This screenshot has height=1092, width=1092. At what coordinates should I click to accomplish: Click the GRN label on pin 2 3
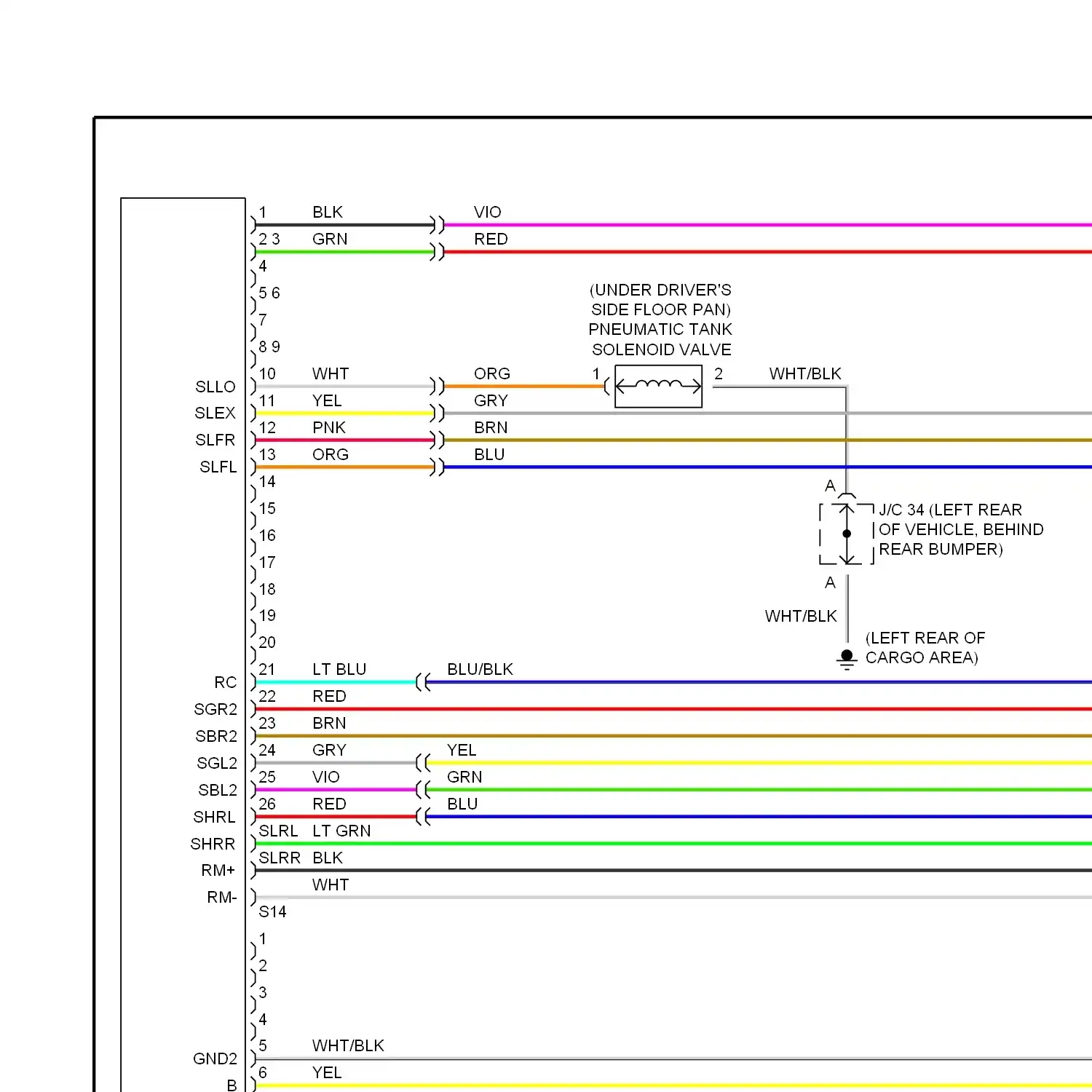pyautogui.click(x=330, y=239)
